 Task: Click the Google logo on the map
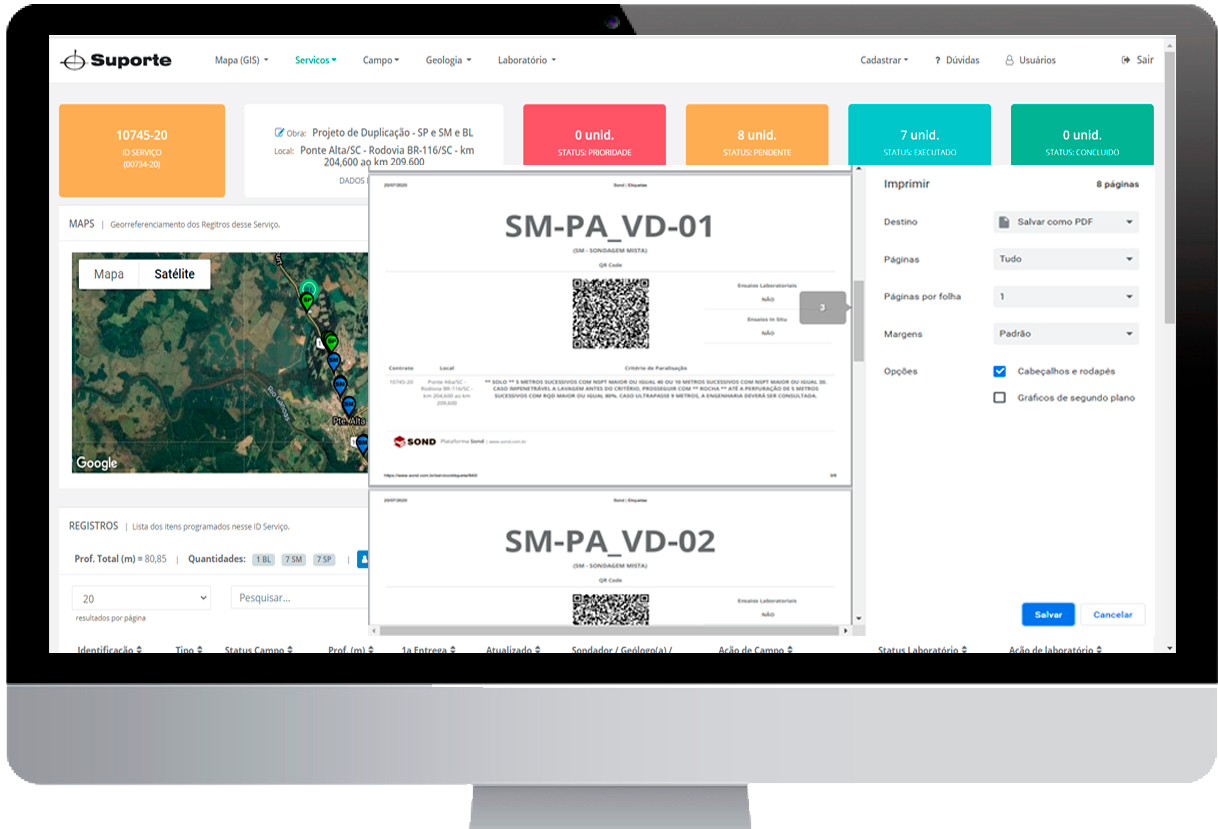click(97, 463)
